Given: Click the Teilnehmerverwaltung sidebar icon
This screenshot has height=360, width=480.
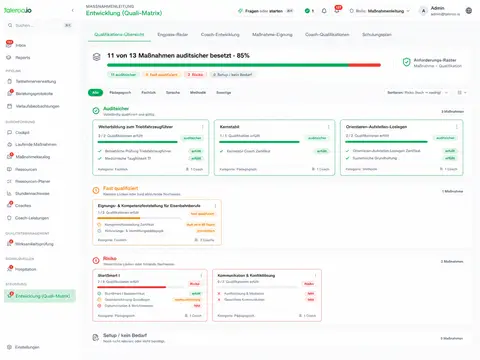Looking at the screenshot, I should pyautogui.click(x=9, y=81).
